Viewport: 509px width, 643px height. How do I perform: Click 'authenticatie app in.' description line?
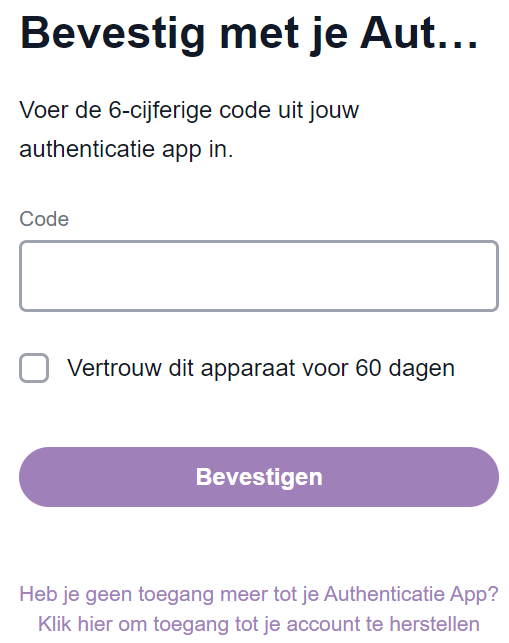pos(126,149)
